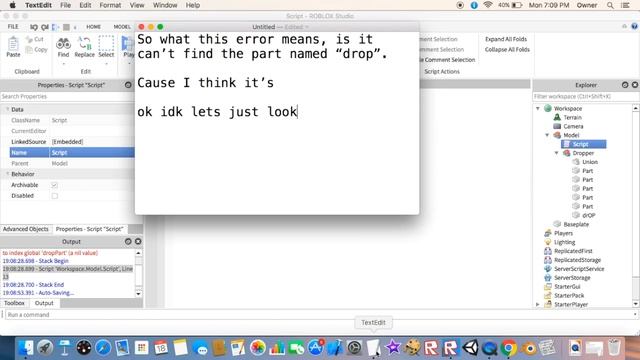Click the Paste icon in Clipboard group
640x360 pixels.
point(13,44)
